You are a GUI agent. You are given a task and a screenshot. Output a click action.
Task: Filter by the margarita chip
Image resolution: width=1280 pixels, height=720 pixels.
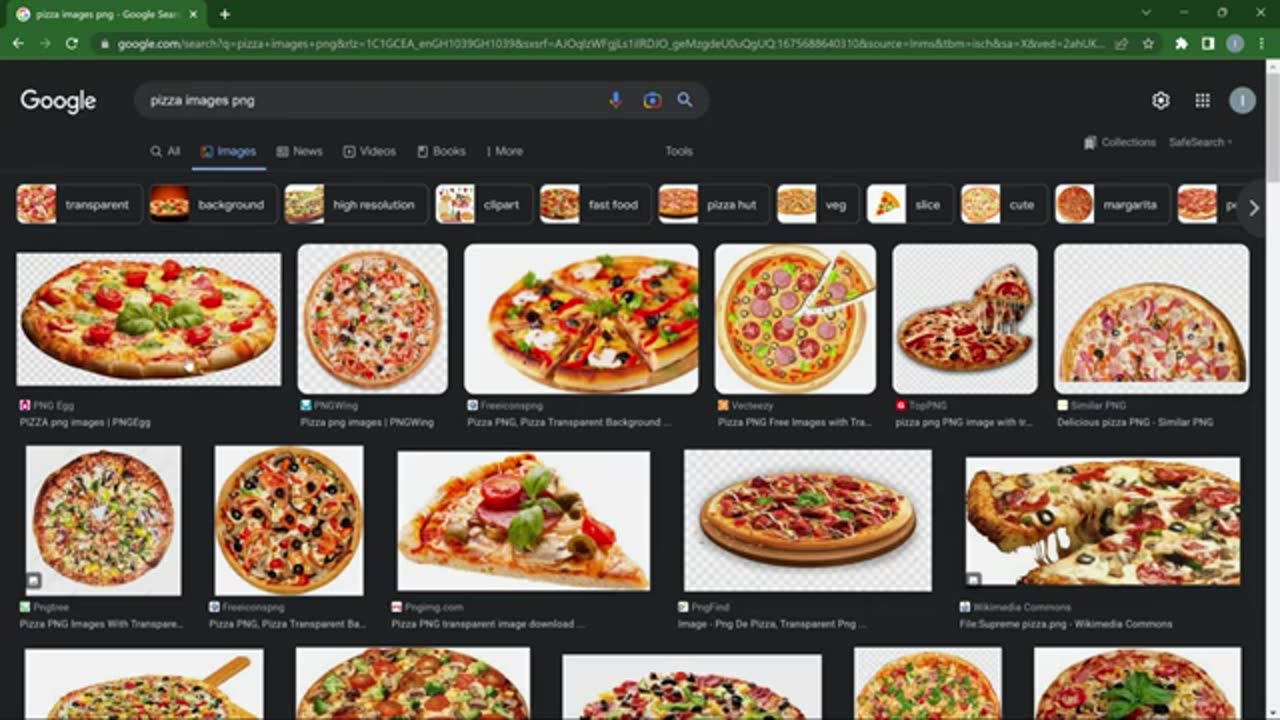tap(1111, 204)
